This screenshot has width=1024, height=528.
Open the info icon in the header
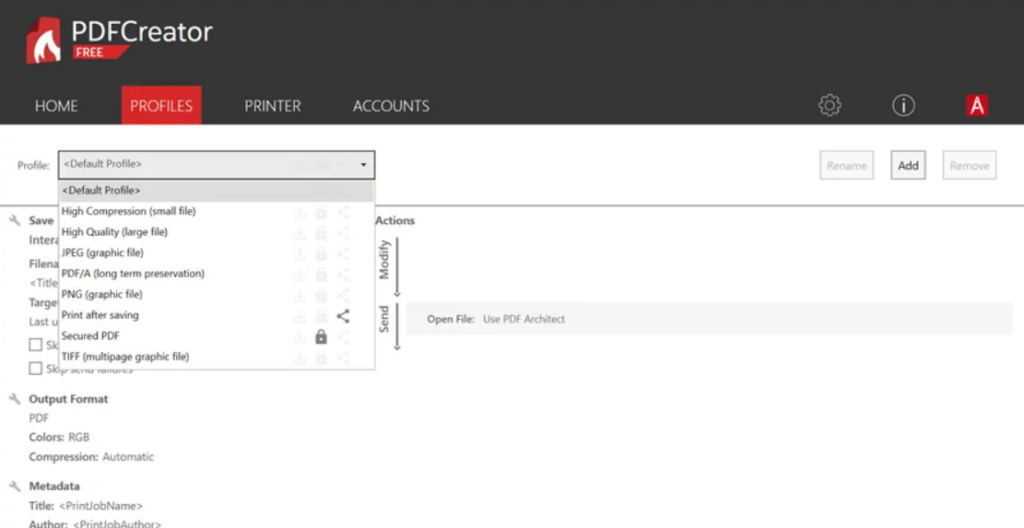click(x=903, y=105)
